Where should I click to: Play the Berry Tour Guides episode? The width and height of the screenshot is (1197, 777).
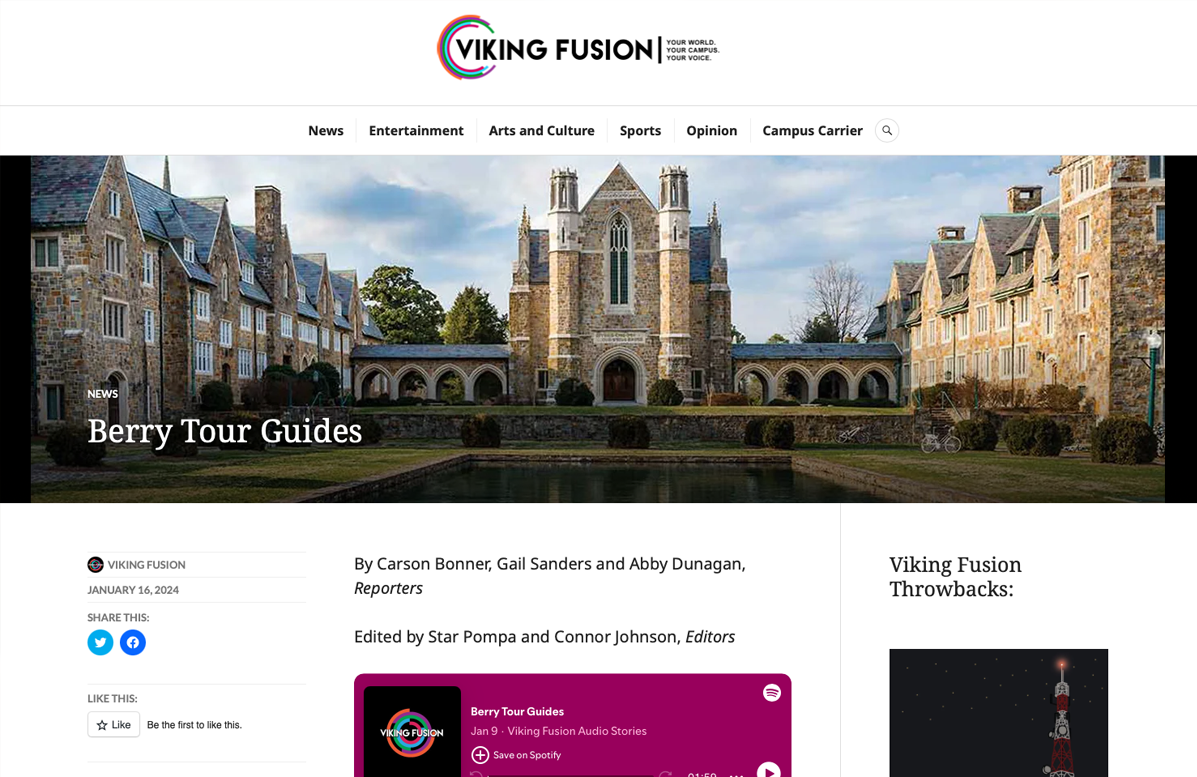(768, 770)
